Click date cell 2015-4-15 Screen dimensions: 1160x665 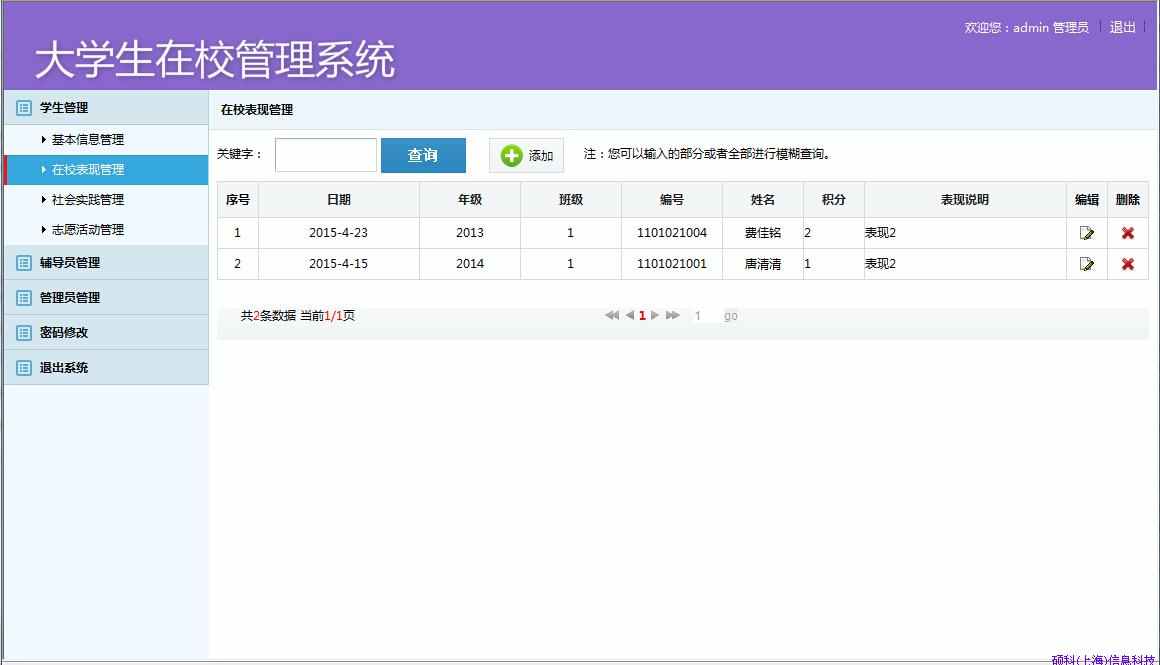(x=338, y=264)
